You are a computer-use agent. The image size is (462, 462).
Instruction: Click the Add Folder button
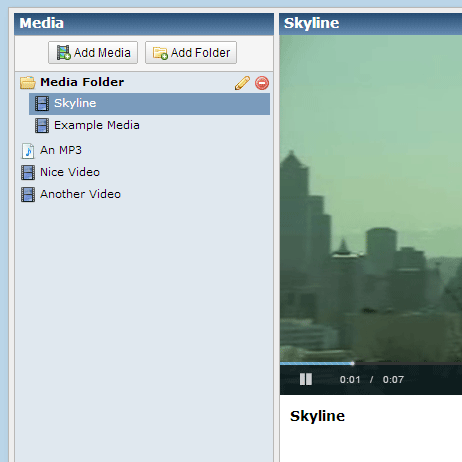coord(191,52)
